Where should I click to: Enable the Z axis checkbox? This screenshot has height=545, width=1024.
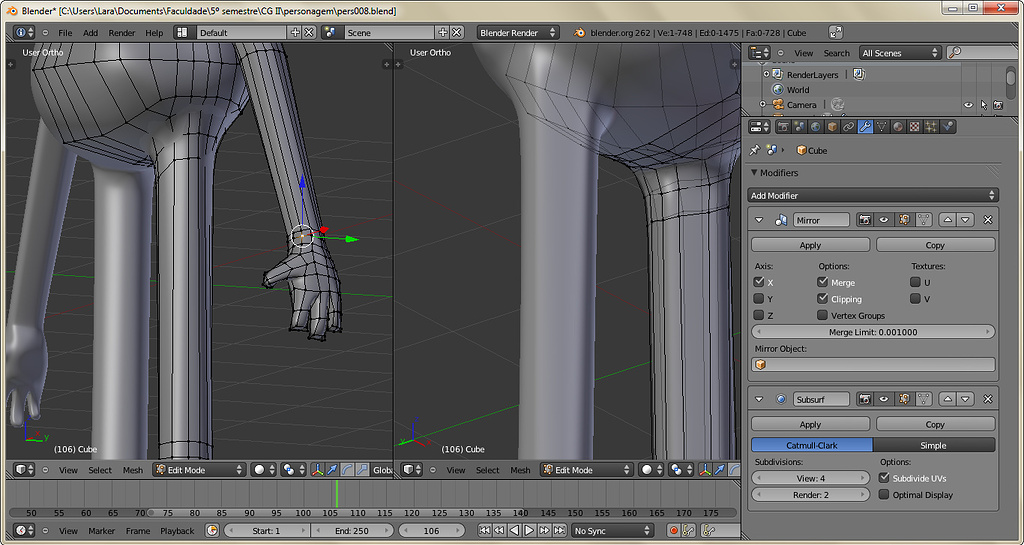[759, 315]
